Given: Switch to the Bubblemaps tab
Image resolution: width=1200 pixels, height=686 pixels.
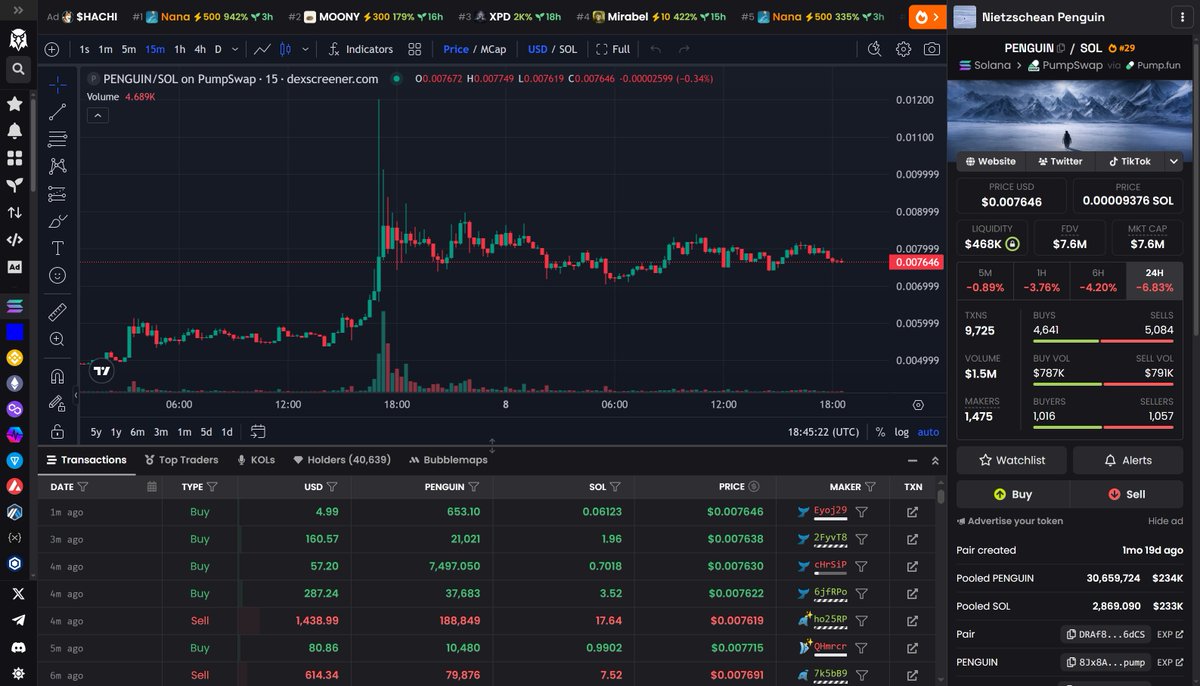Looking at the screenshot, I should [448, 460].
